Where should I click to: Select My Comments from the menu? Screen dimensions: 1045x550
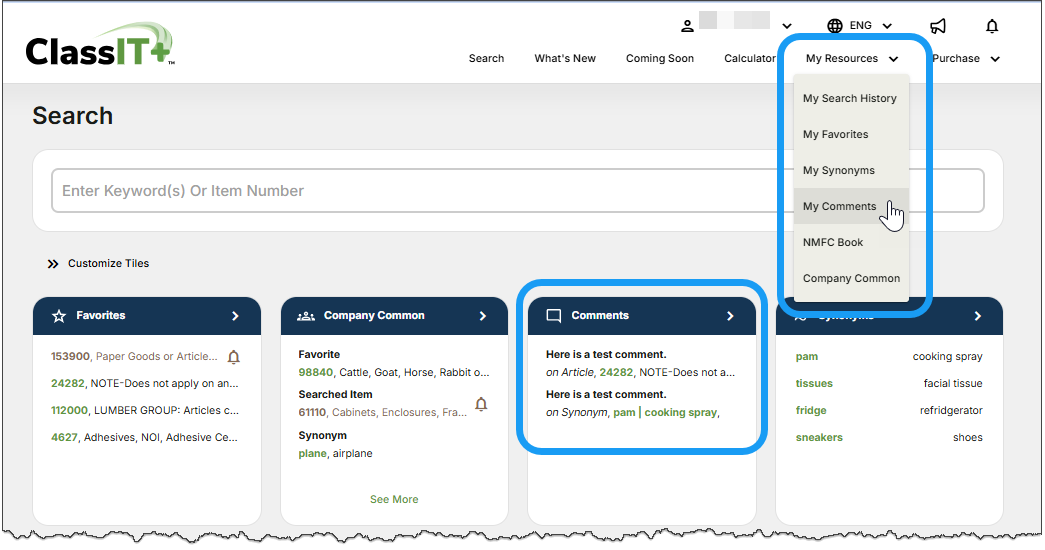pyautogui.click(x=839, y=207)
